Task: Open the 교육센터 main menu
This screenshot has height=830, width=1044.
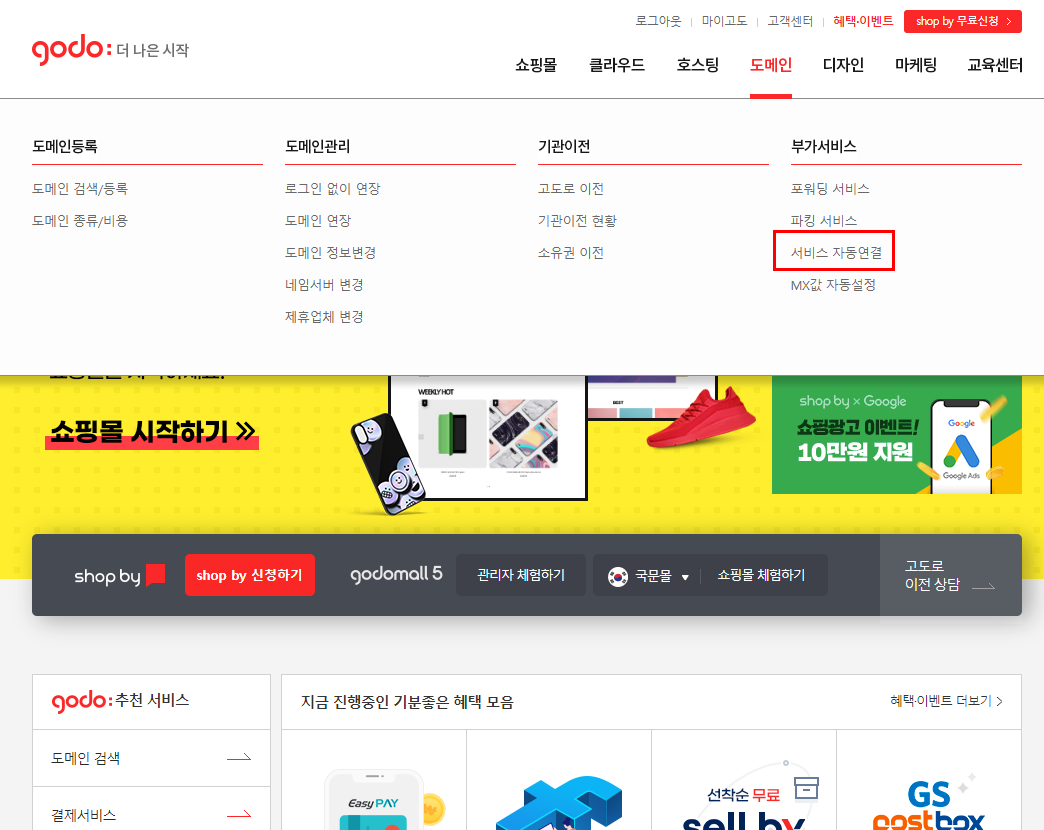Action: (x=995, y=65)
